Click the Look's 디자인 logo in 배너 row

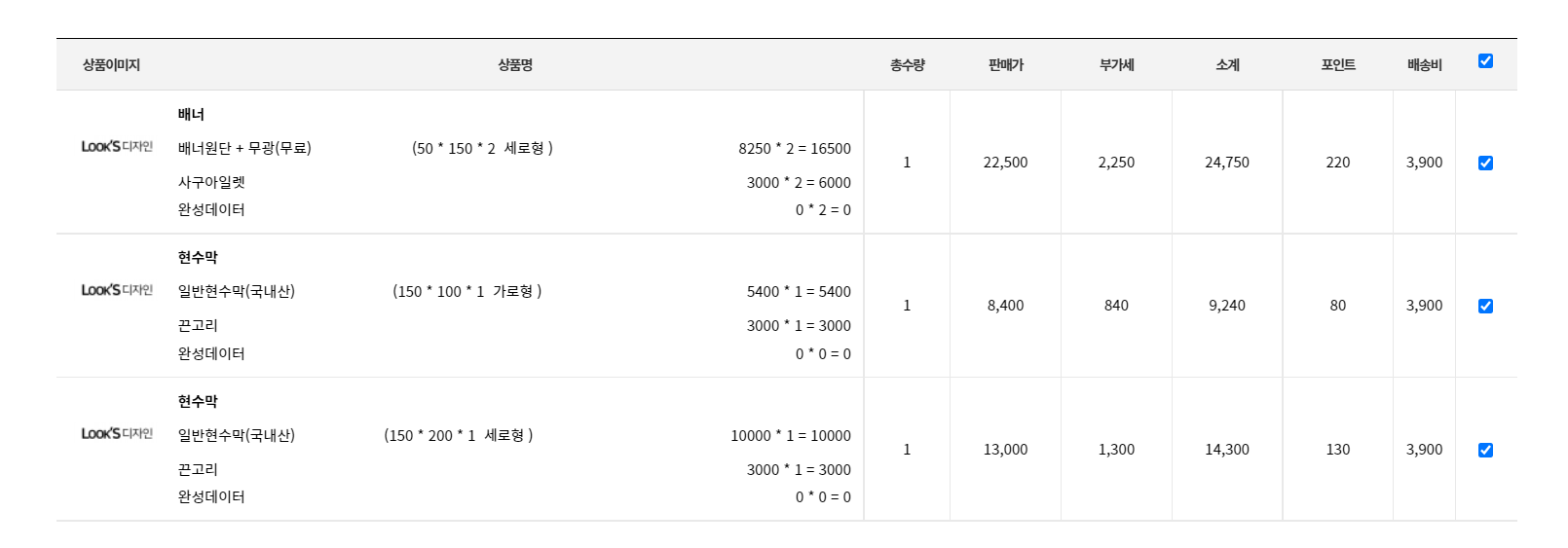click(117, 147)
